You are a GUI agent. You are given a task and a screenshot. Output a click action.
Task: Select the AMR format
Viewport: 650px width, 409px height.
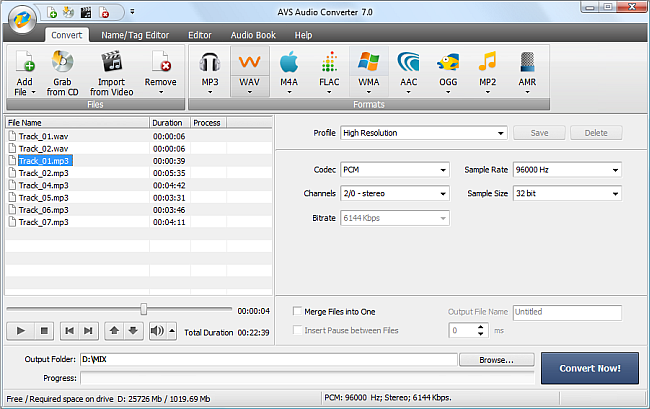(x=527, y=72)
